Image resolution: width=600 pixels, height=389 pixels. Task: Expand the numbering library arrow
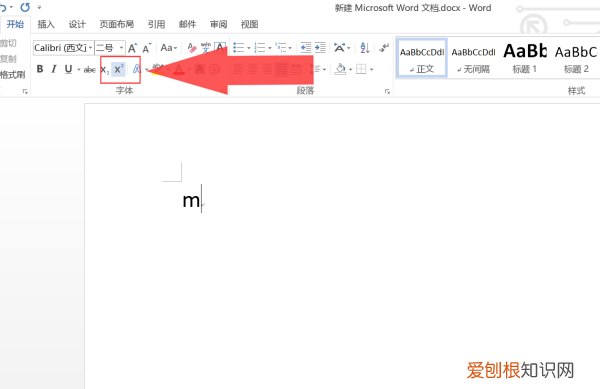point(270,48)
